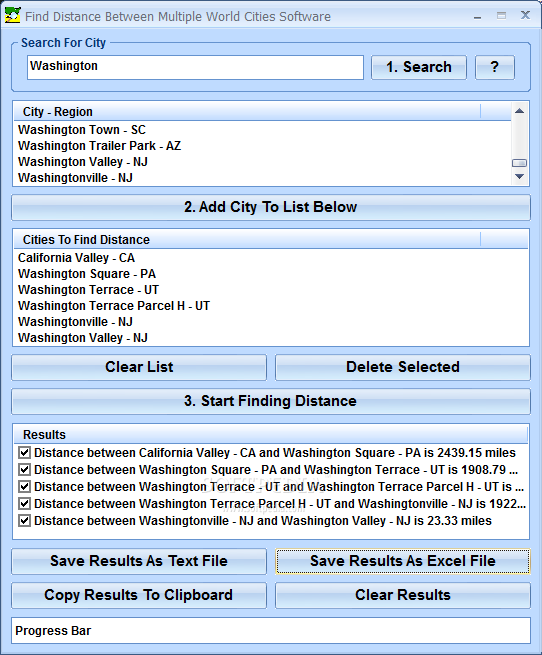542x655 pixels.
Task: Click Save Results As Text File
Action: (x=139, y=561)
